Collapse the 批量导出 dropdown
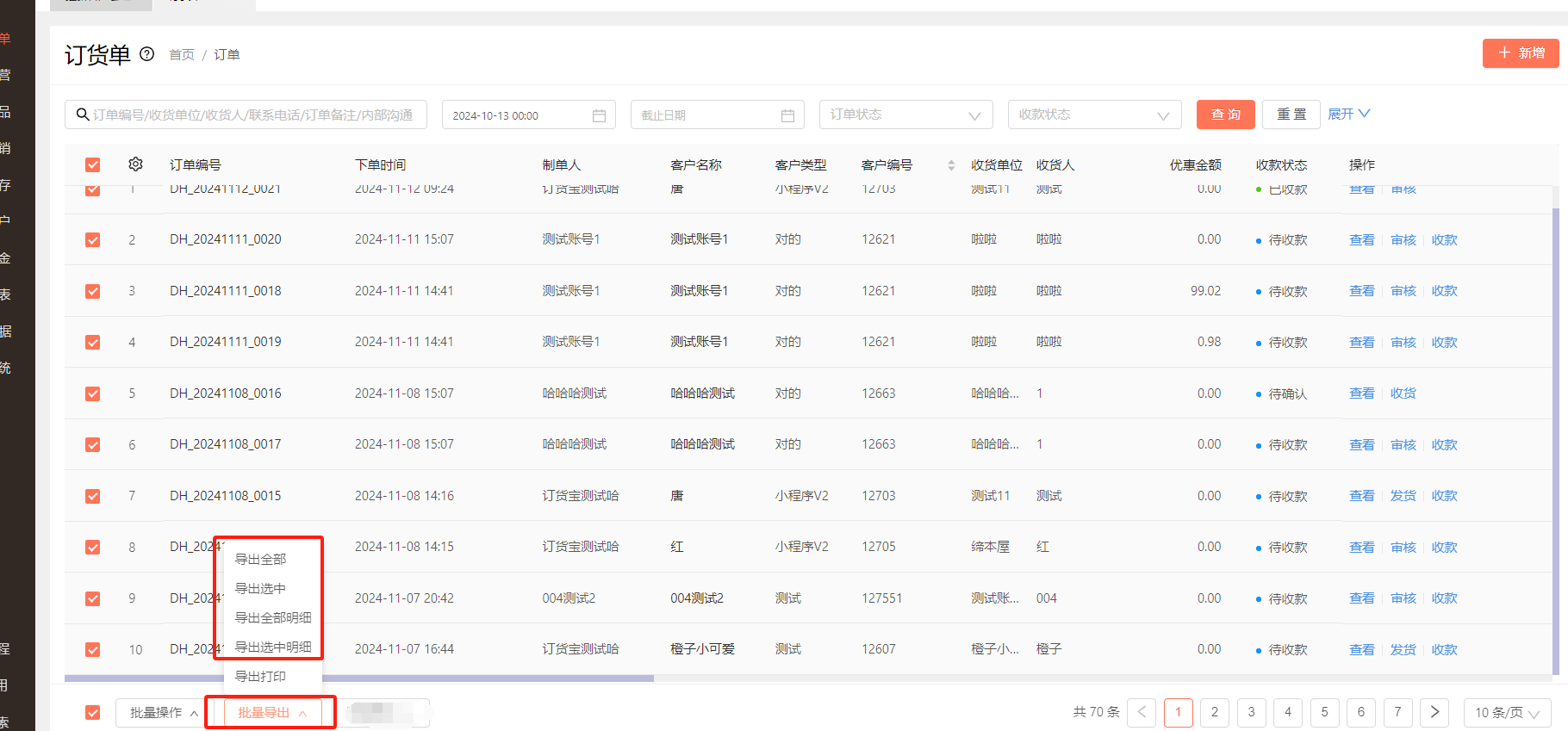 (272, 713)
